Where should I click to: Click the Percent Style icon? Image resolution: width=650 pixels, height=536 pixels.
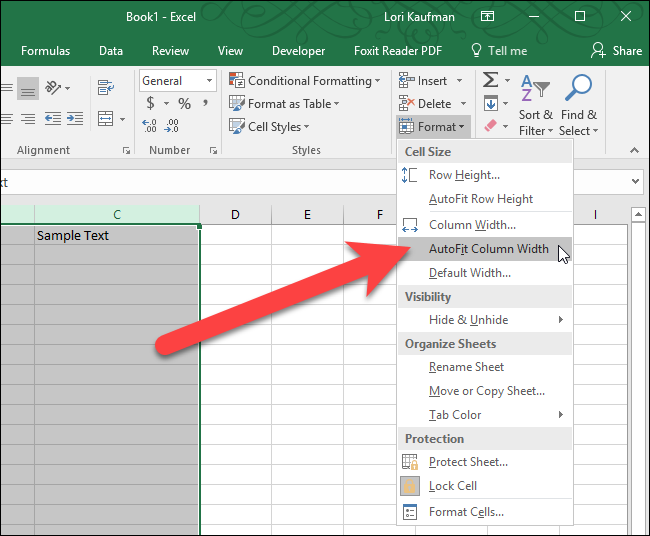(185, 104)
